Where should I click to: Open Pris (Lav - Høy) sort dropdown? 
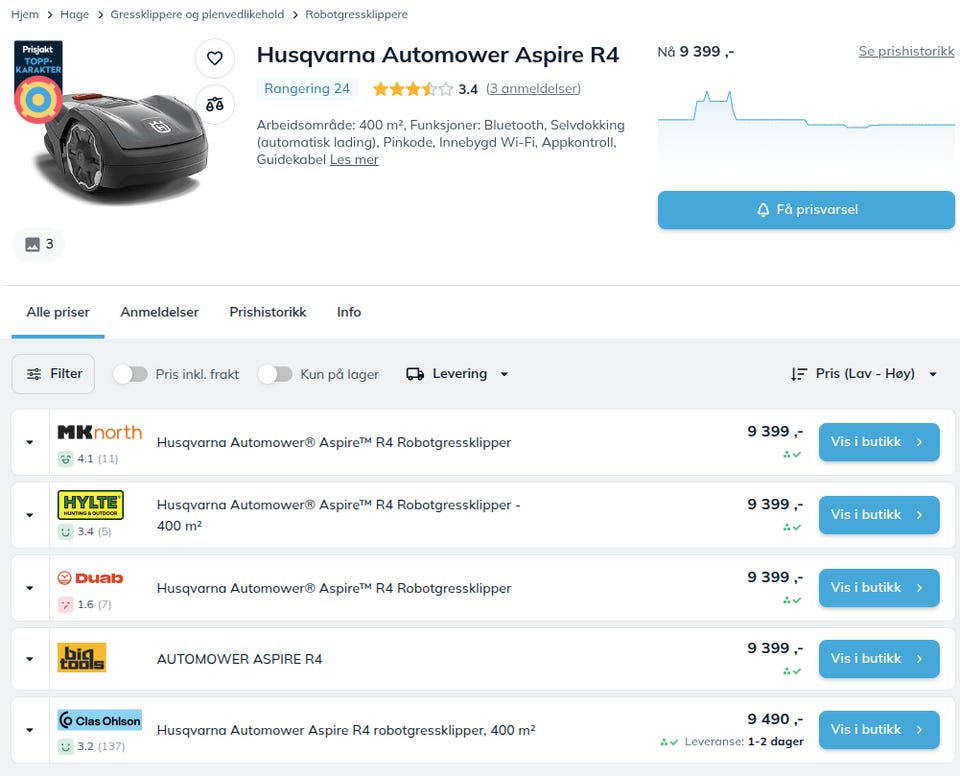pos(864,374)
